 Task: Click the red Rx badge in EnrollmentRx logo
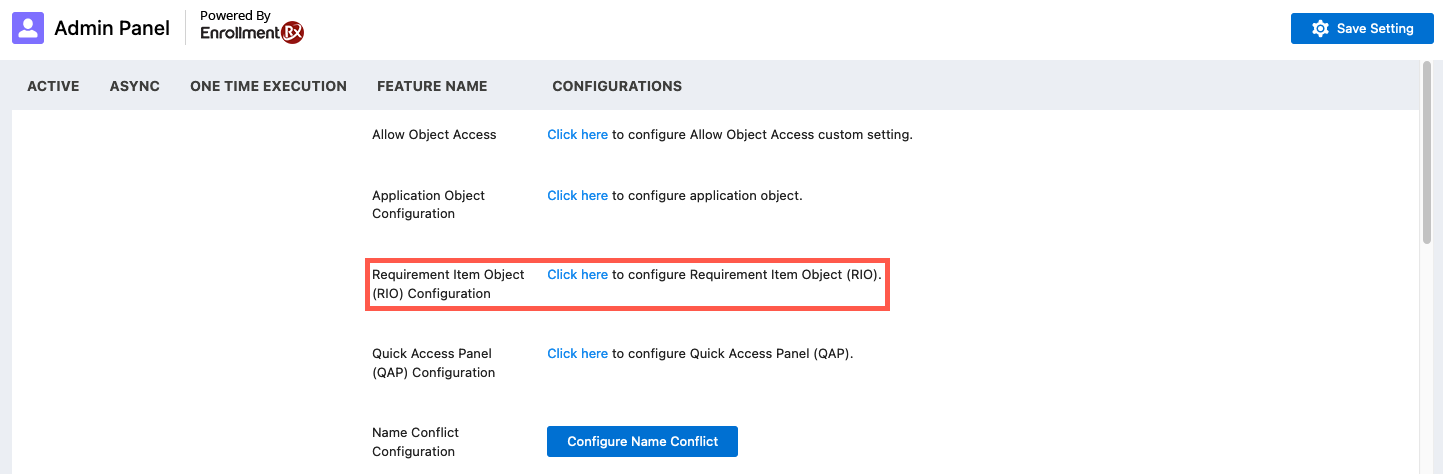[292, 33]
